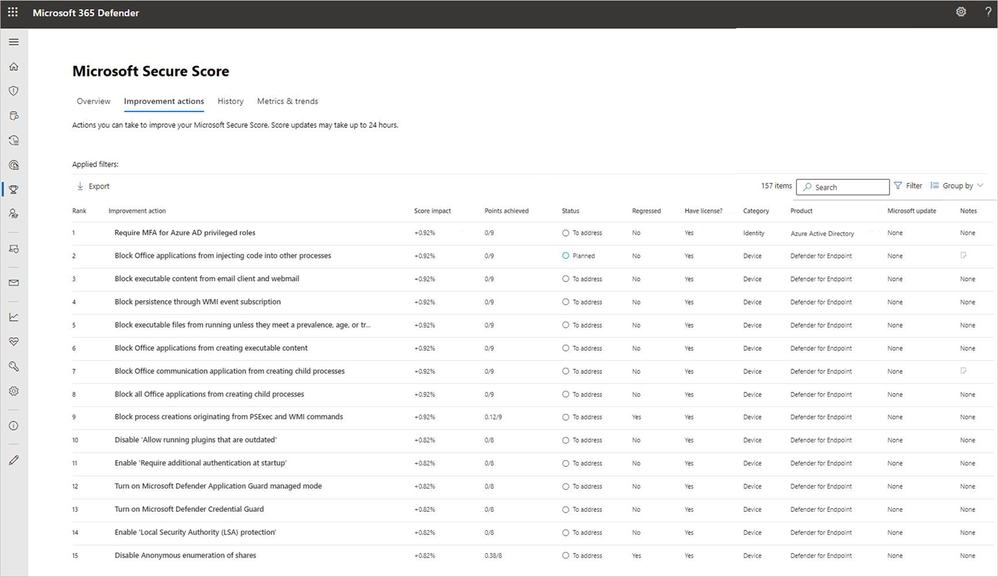Select status circle for Block Office creating executable content row
998x577 pixels.
point(565,348)
